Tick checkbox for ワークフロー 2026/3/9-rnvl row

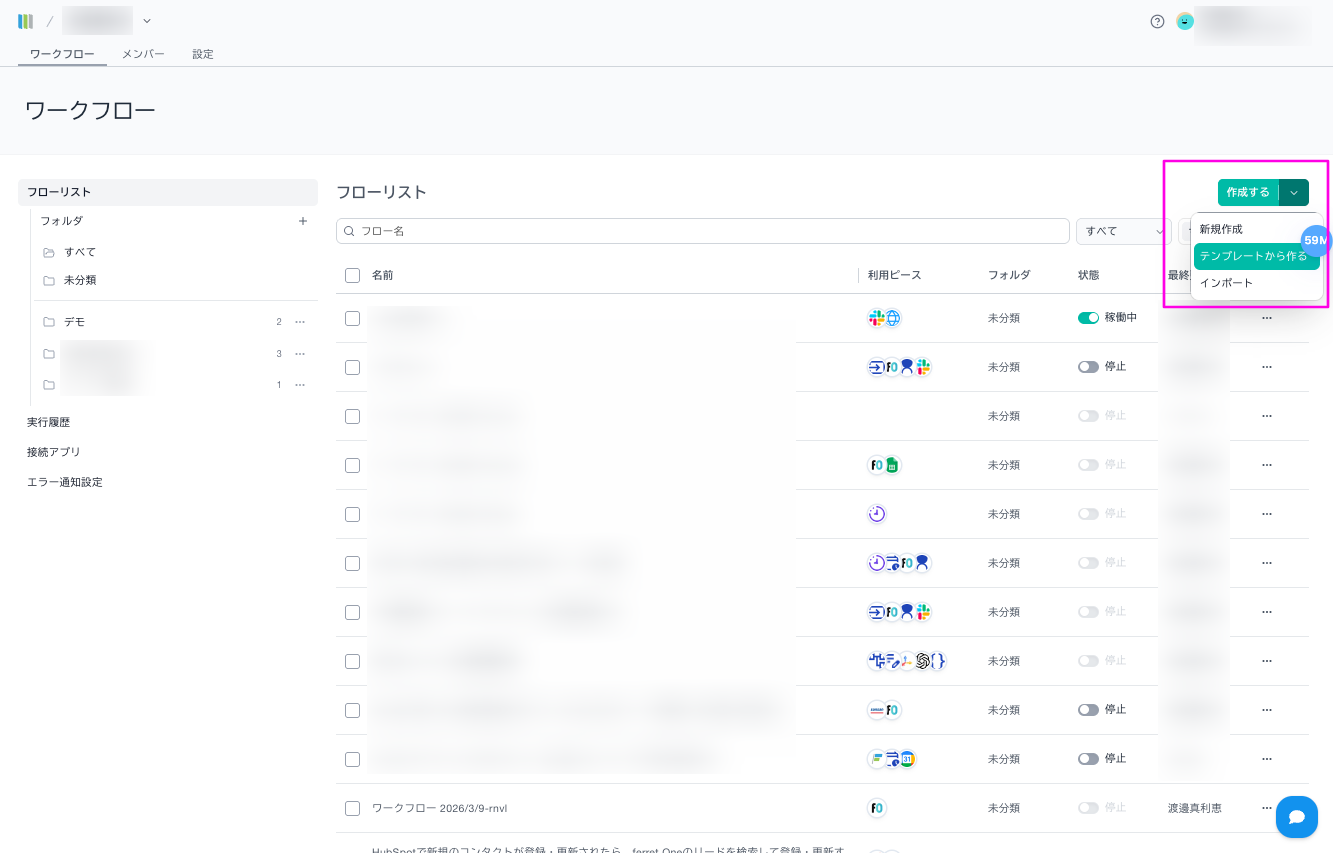(352, 808)
